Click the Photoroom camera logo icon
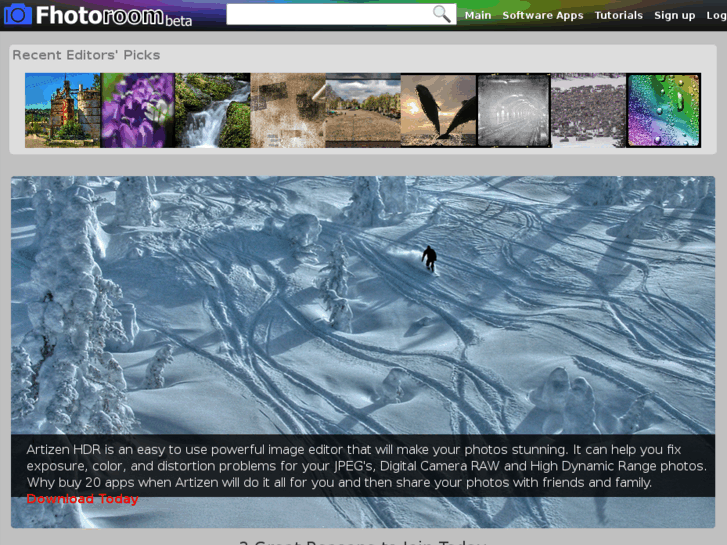 pyautogui.click(x=18, y=14)
